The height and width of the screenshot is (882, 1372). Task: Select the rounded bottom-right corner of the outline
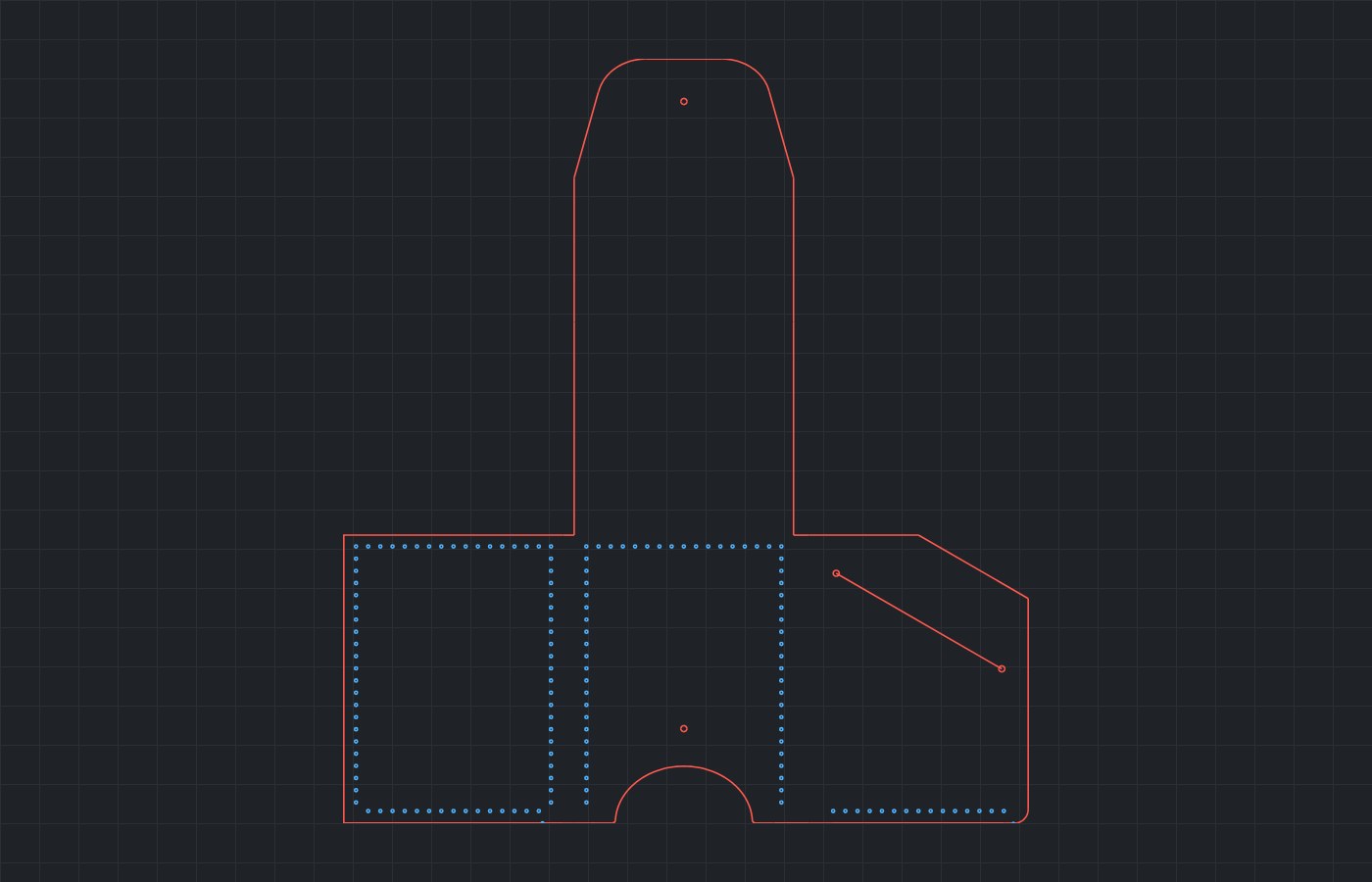point(1023,817)
